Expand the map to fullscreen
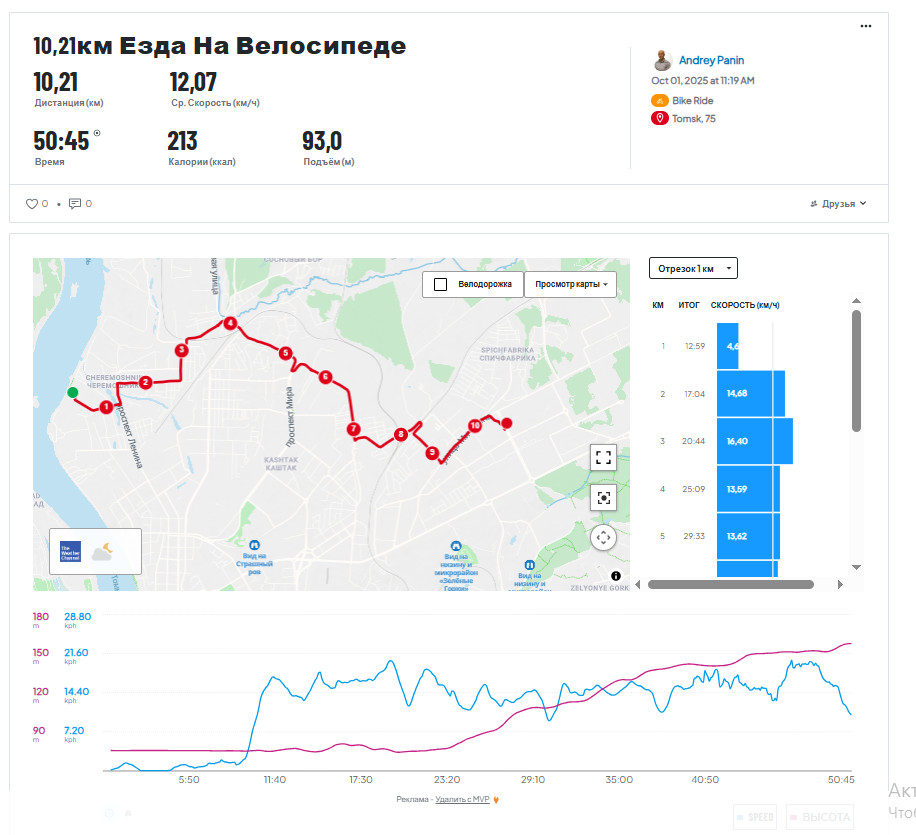This screenshot has height=835, width=916. click(x=603, y=457)
